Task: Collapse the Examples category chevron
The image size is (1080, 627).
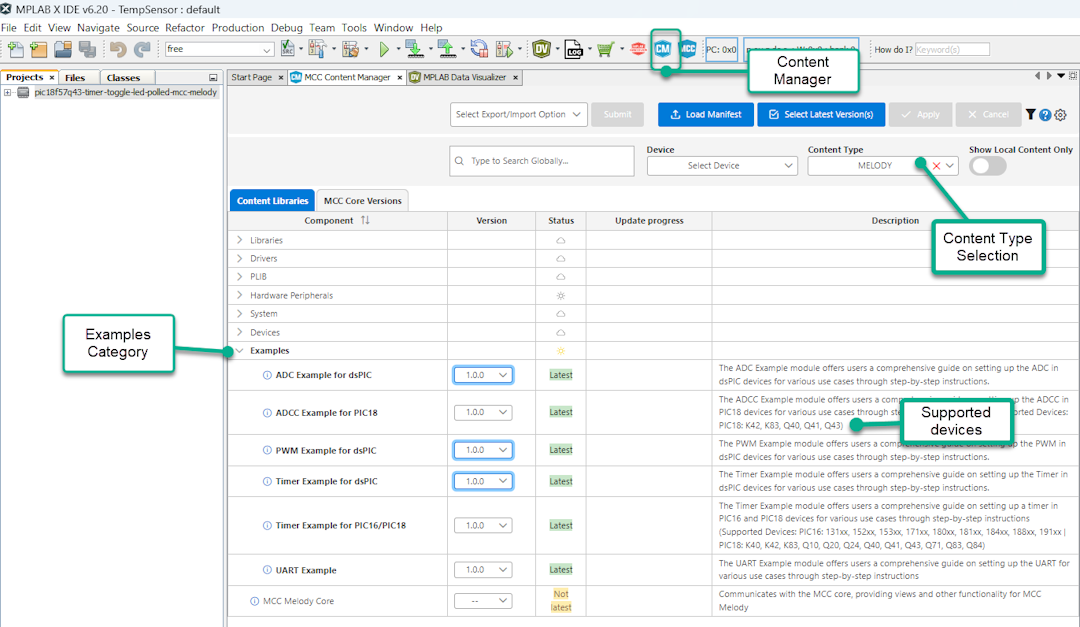Action: tap(240, 351)
